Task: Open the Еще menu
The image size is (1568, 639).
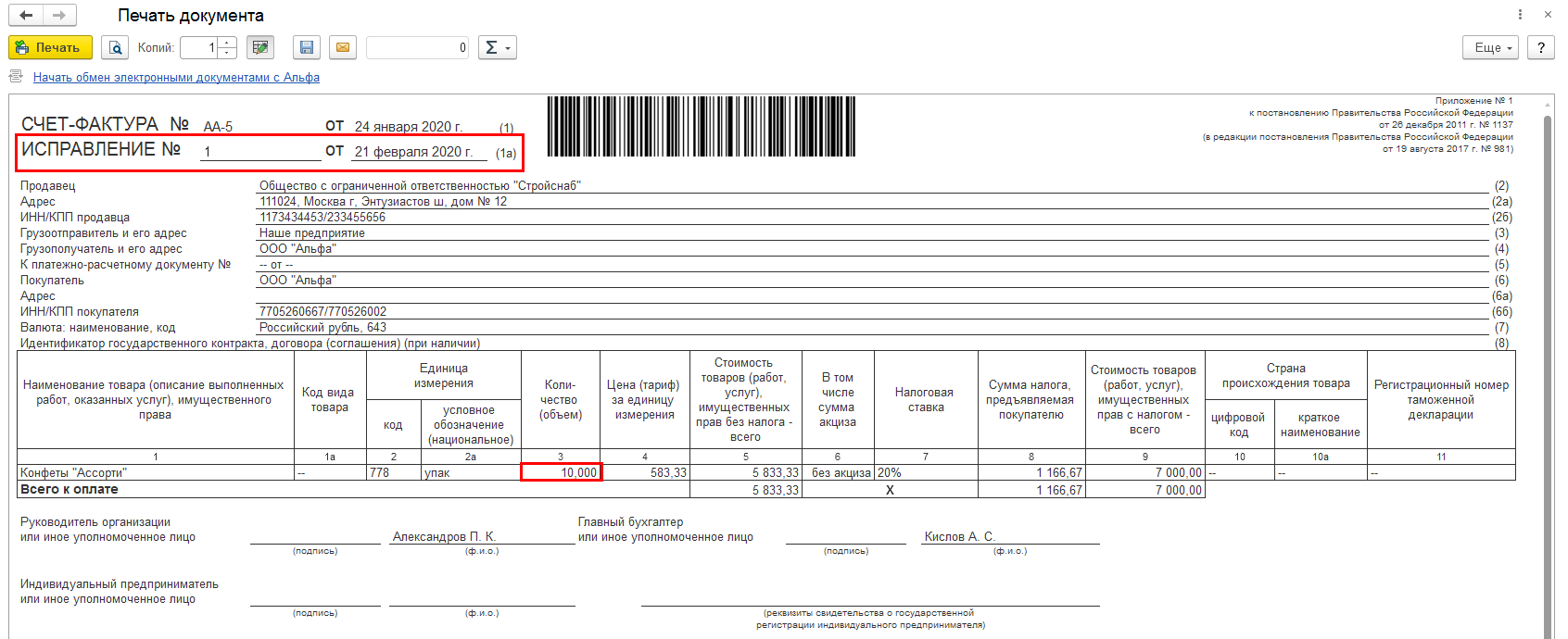Action: (x=1491, y=47)
